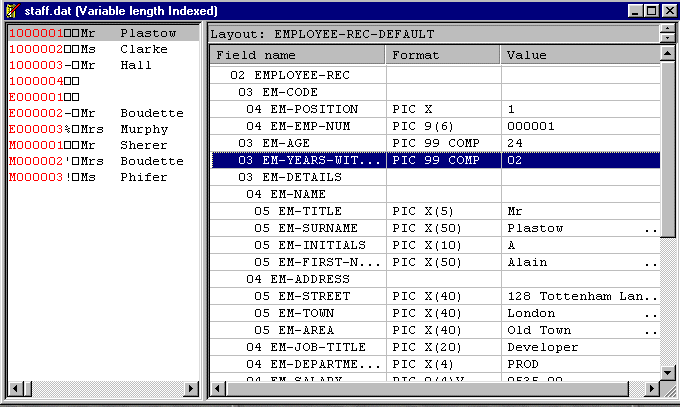Click the EM-JOB-TITLE value Developer
This screenshot has width=680, height=407.
[x=543, y=347]
